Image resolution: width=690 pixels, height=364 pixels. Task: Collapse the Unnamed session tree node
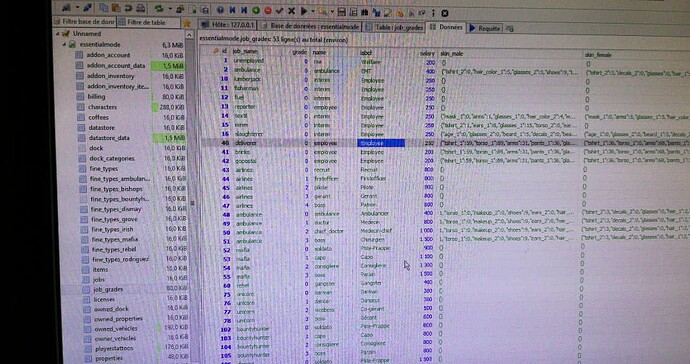point(57,33)
